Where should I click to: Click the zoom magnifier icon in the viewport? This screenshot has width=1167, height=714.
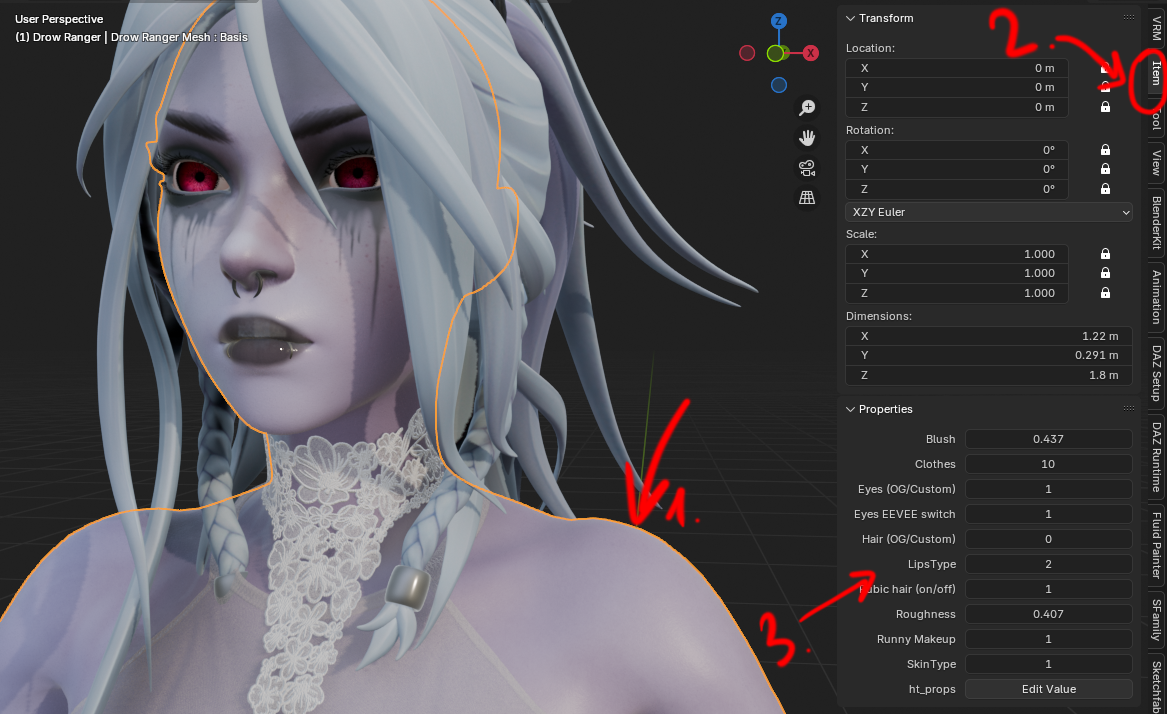point(807,108)
